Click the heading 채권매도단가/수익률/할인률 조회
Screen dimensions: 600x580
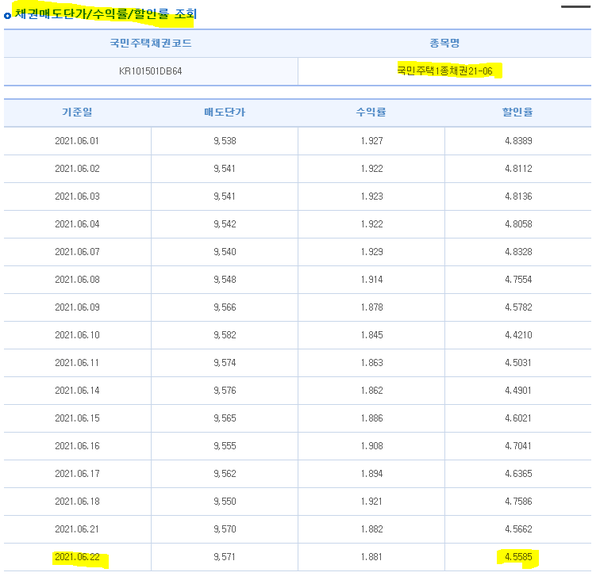pyautogui.click(x=106, y=14)
